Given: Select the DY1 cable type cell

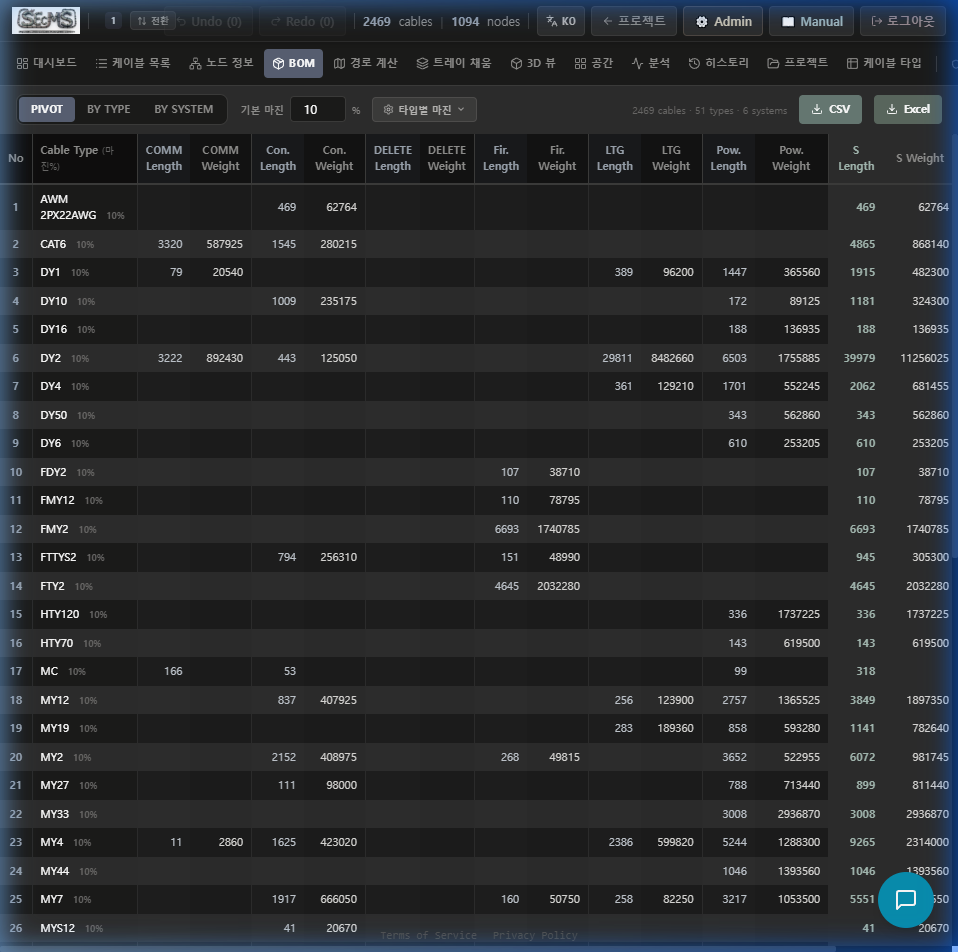Looking at the screenshot, I should [85, 273].
